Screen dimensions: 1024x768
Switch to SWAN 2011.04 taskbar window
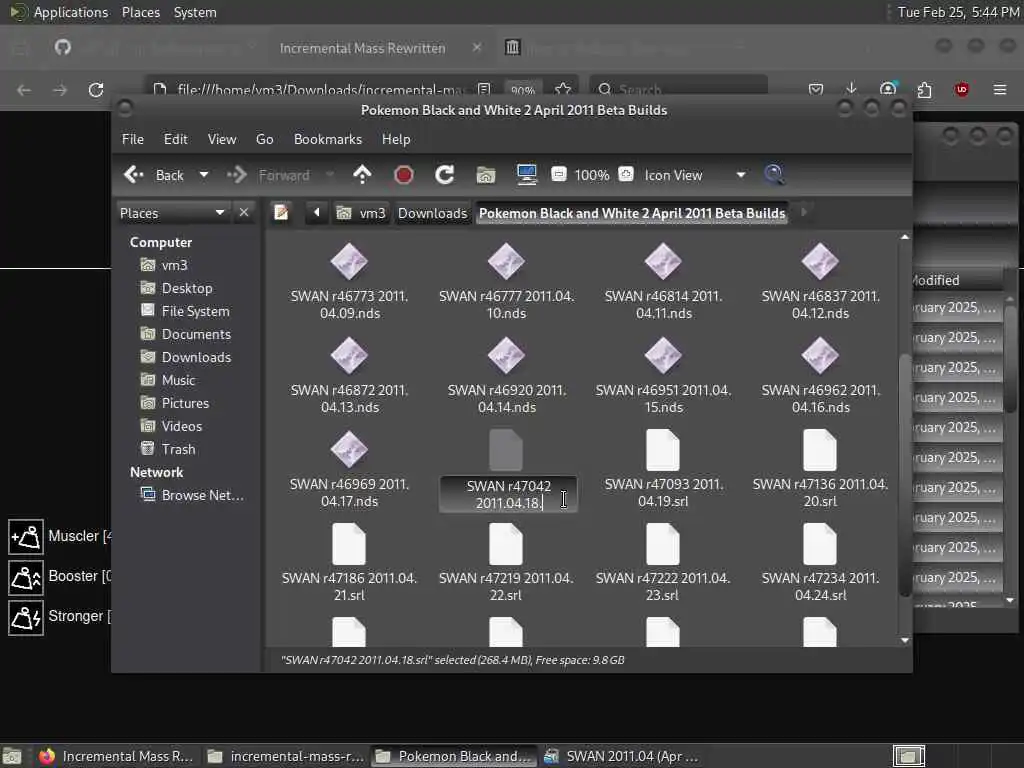(x=622, y=756)
